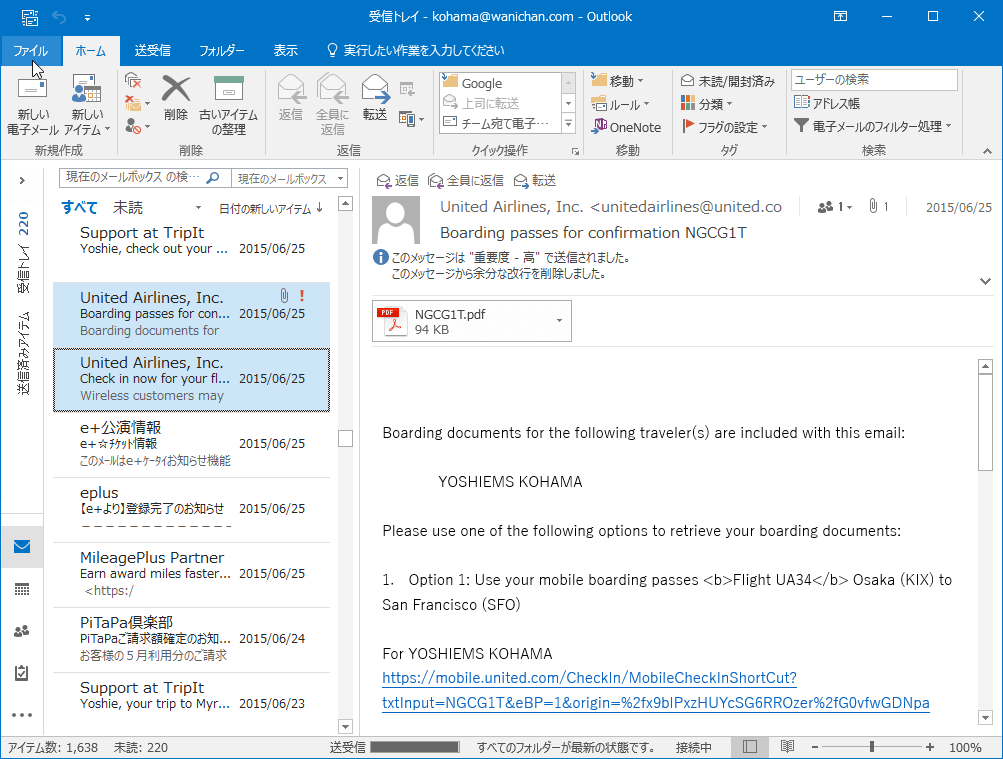
Task: Open the junk mail icon menu
Action: [x=136, y=127]
